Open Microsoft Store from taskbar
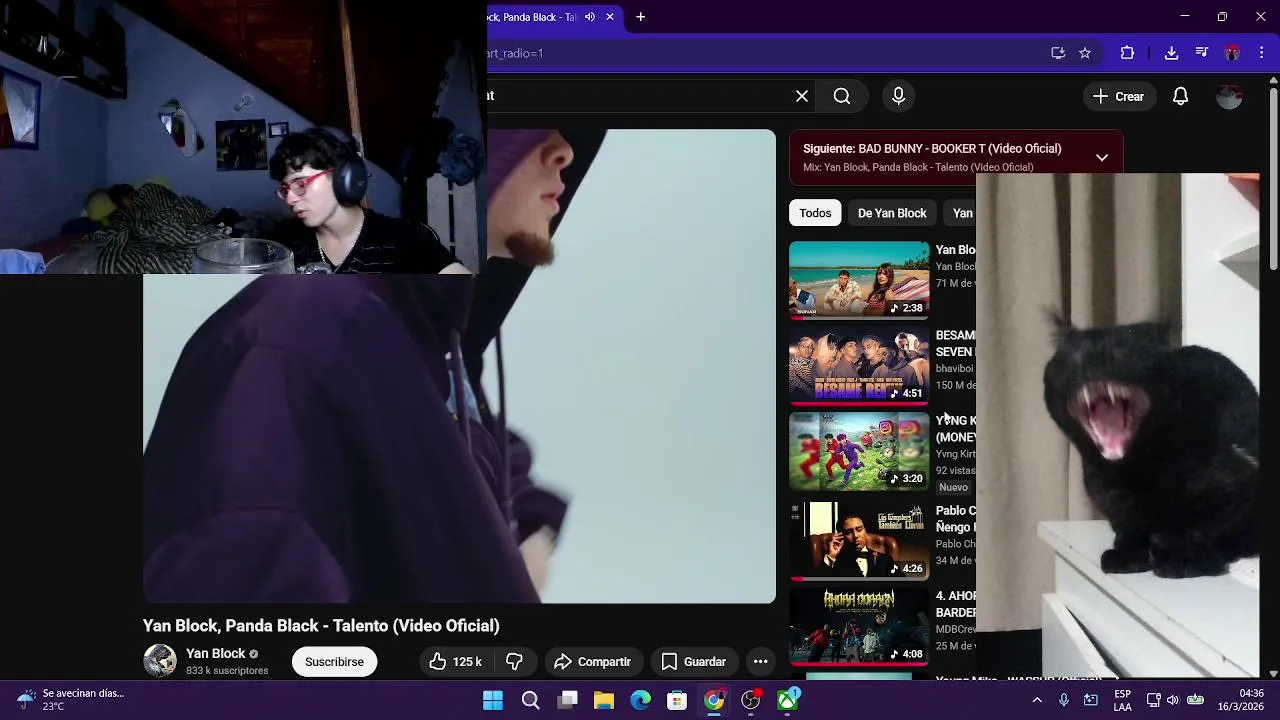The width and height of the screenshot is (1280, 720). 677,700
